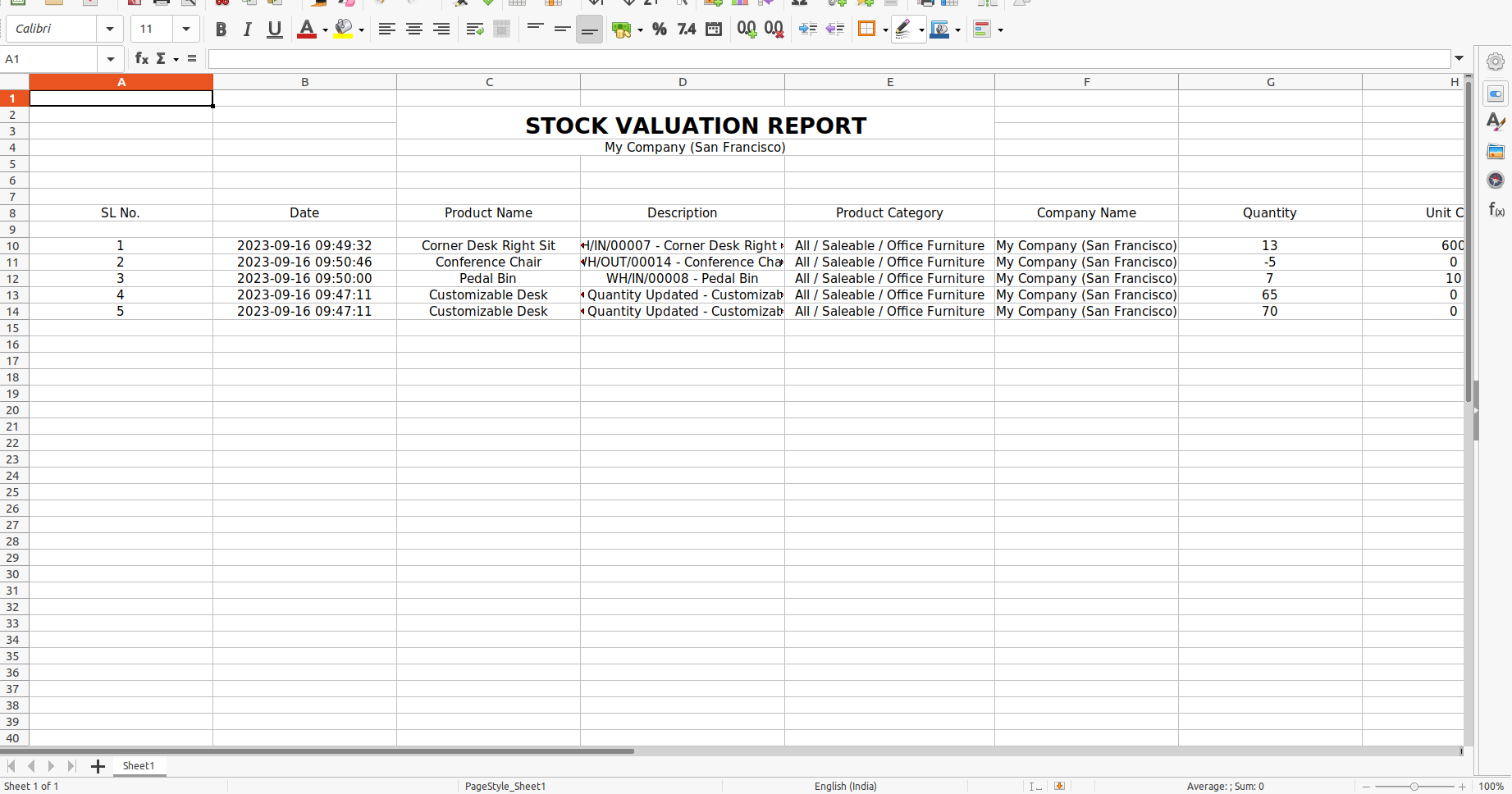Click the zoom in plus button

[1462, 787]
